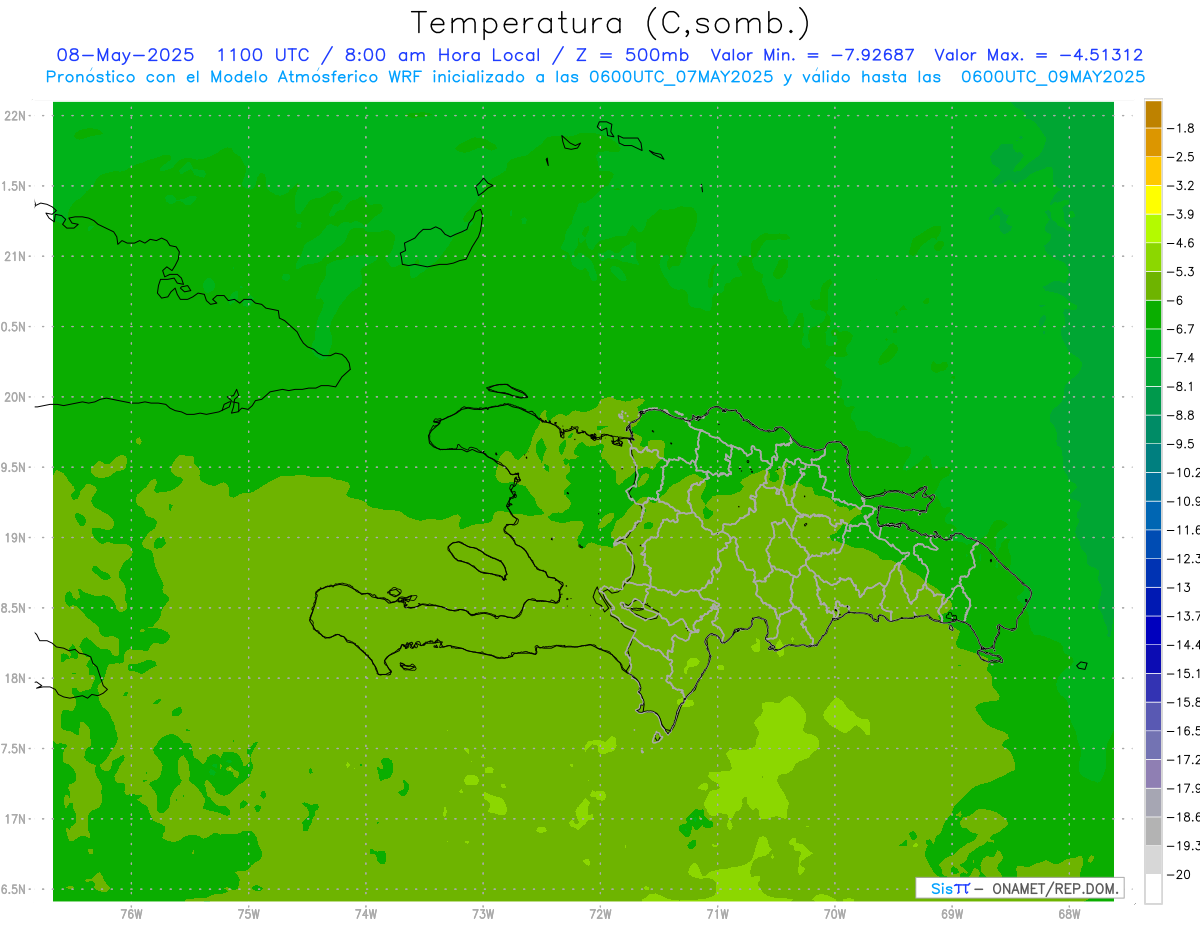
Task: Click the '-8.1' colorbar label
Action: [x=1182, y=386]
